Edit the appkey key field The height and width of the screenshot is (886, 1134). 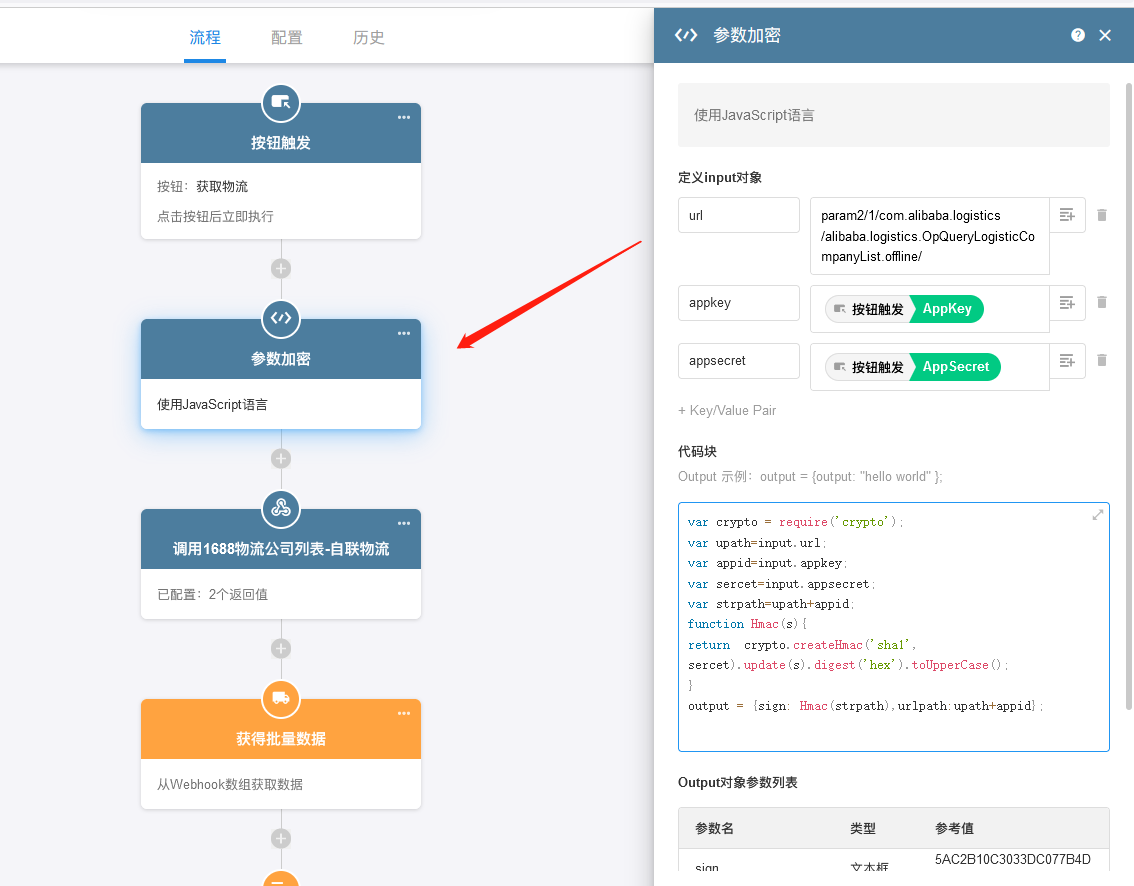[738, 303]
